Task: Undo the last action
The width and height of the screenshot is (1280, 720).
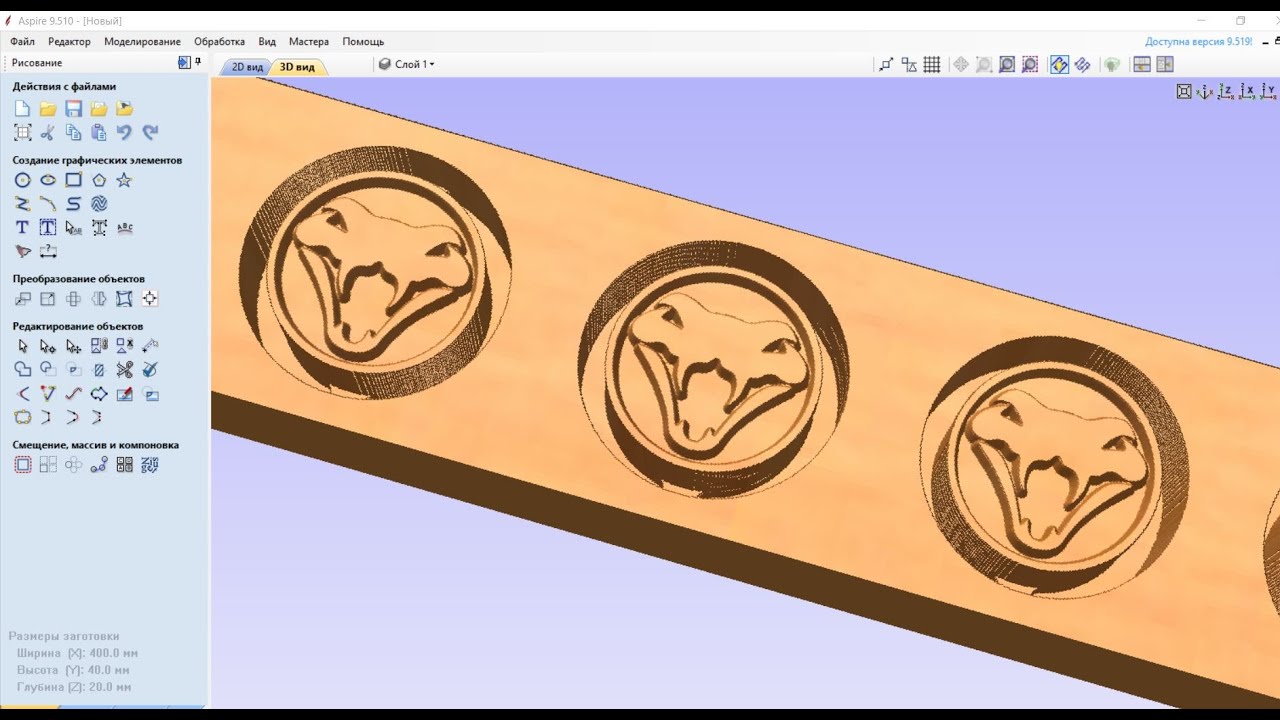Action: click(124, 132)
